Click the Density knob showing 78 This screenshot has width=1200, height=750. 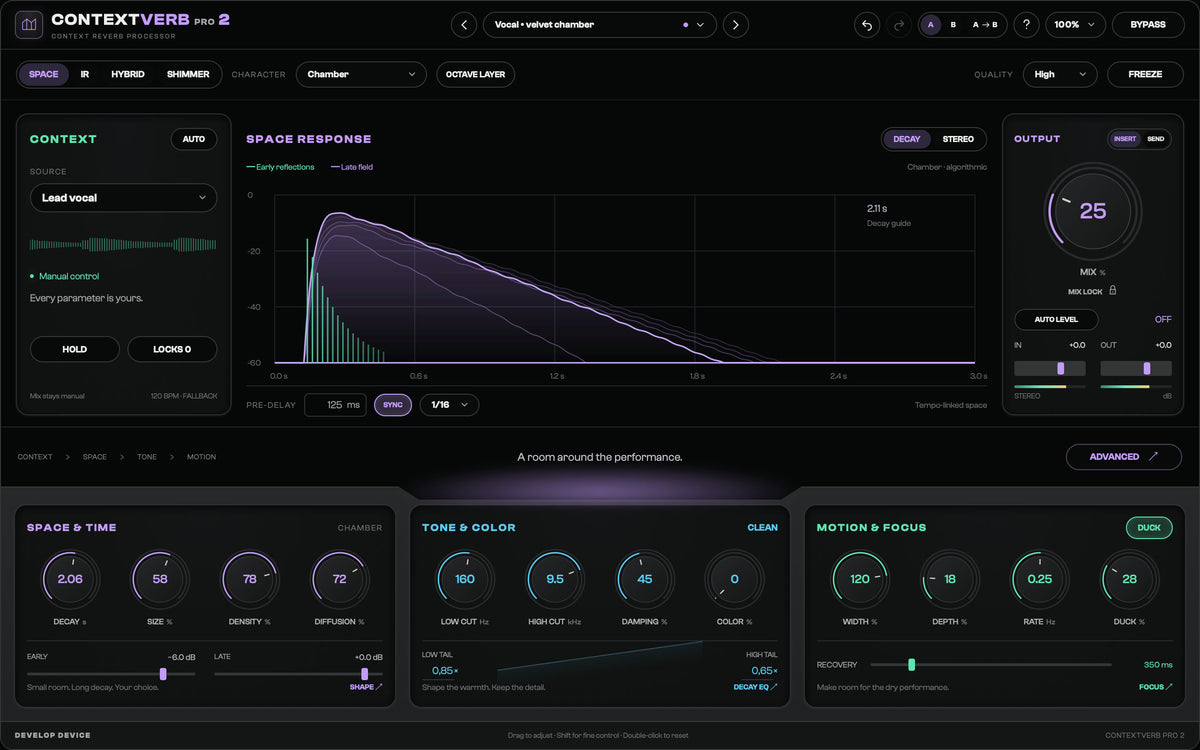[250, 579]
